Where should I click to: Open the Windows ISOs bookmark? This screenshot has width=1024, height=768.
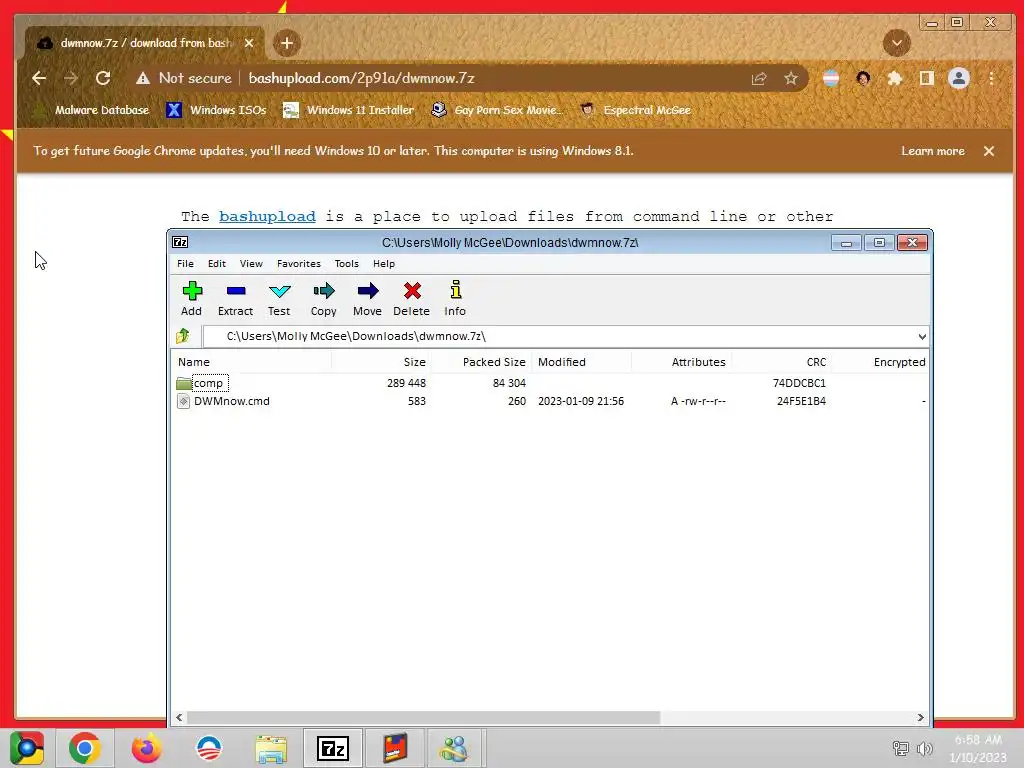216,110
